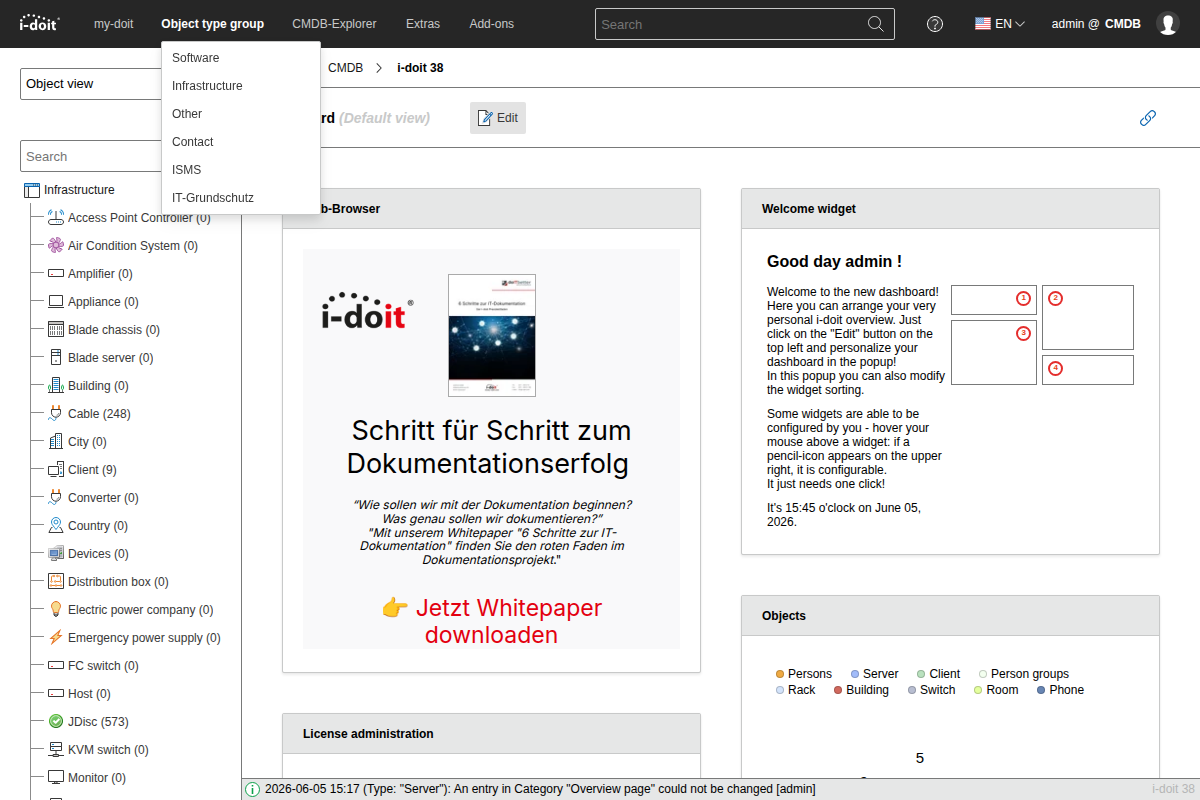Click the Appliance laptop icon
This screenshot has height=800, width=1200.
pyautogui.click(x=56, y=302)
